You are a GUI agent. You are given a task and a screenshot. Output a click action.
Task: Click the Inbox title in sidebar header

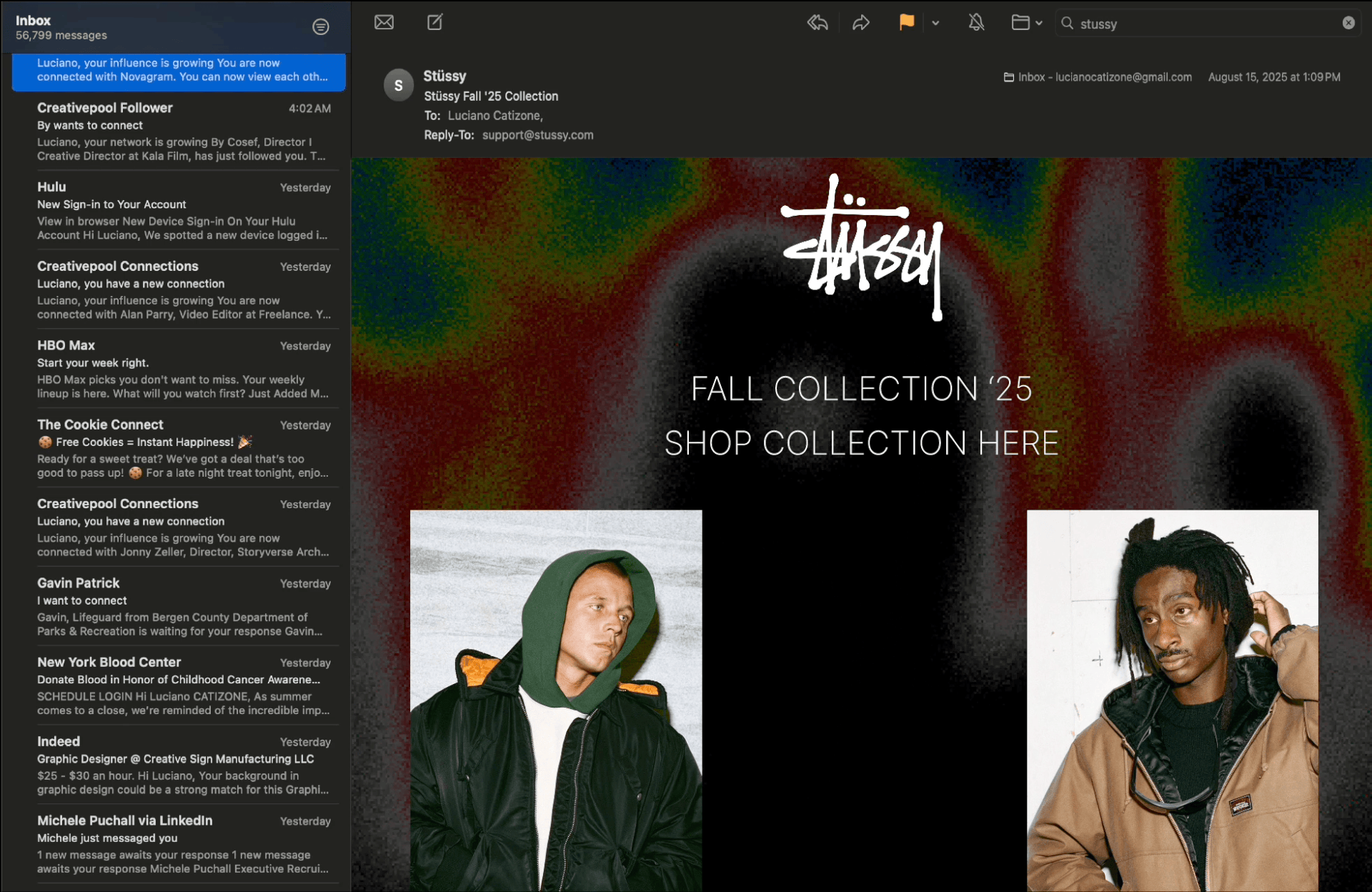(34, 21)
